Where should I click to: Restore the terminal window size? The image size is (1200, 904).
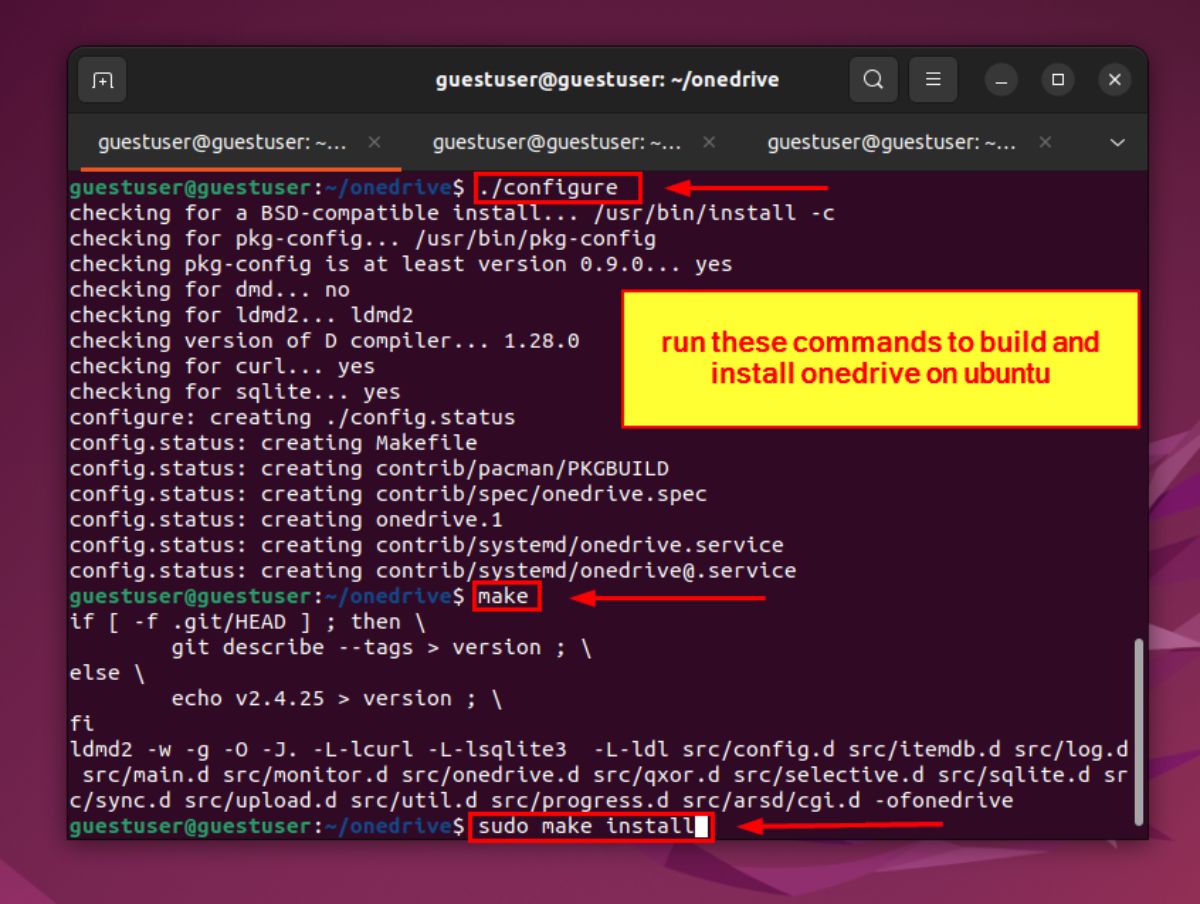[x=1058, y=80]
